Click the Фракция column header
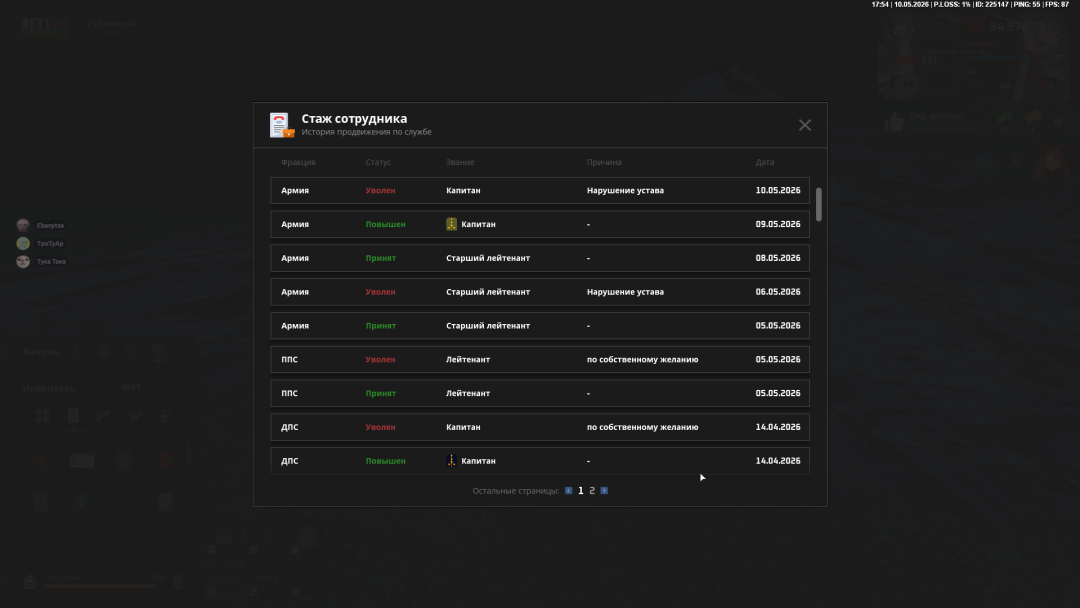This screenshot has width=1080, height=608. click(298, 163)
